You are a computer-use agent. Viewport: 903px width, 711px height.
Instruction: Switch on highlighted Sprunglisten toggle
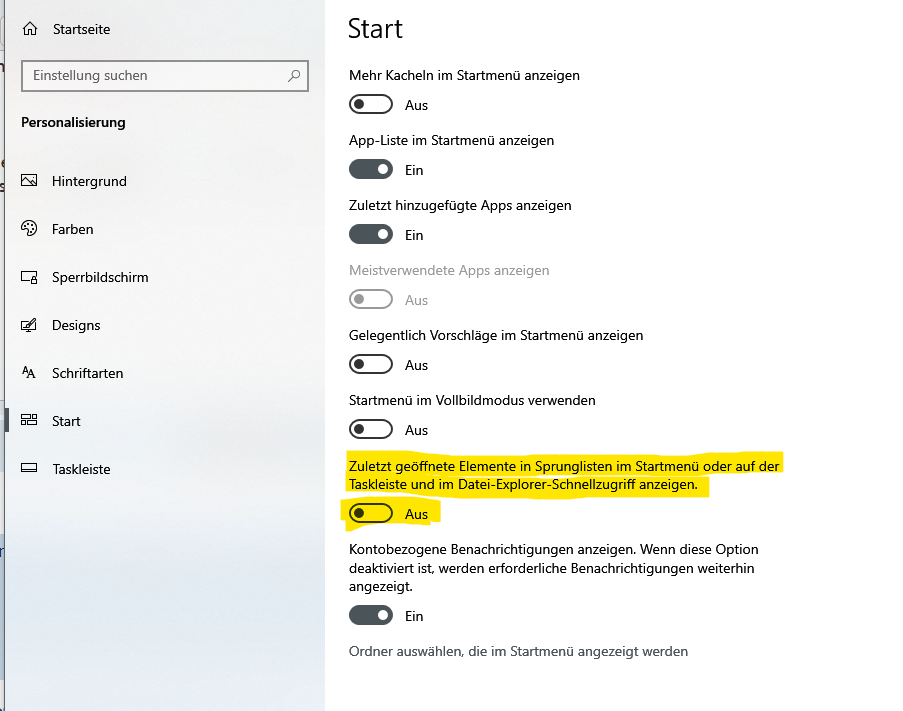pos(370,514)
